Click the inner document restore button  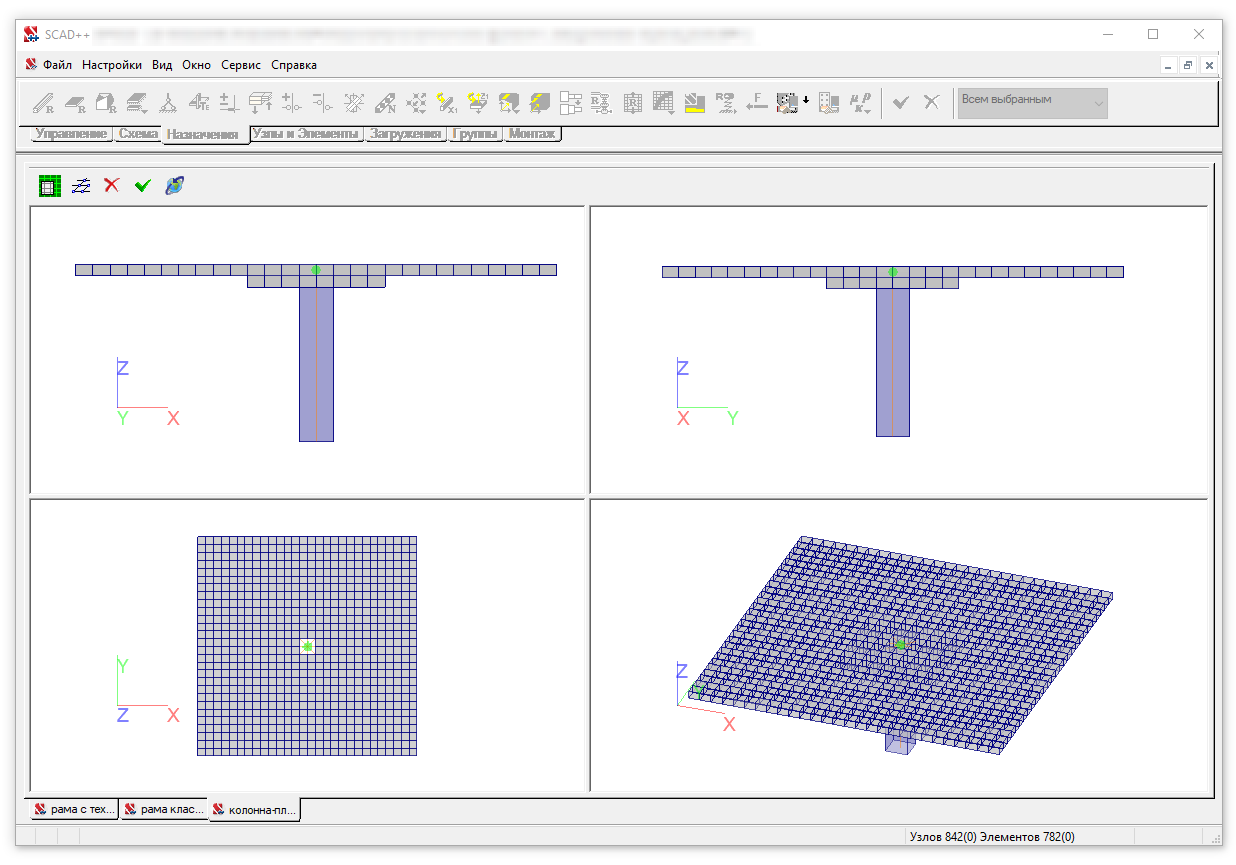pos(1188,65)
